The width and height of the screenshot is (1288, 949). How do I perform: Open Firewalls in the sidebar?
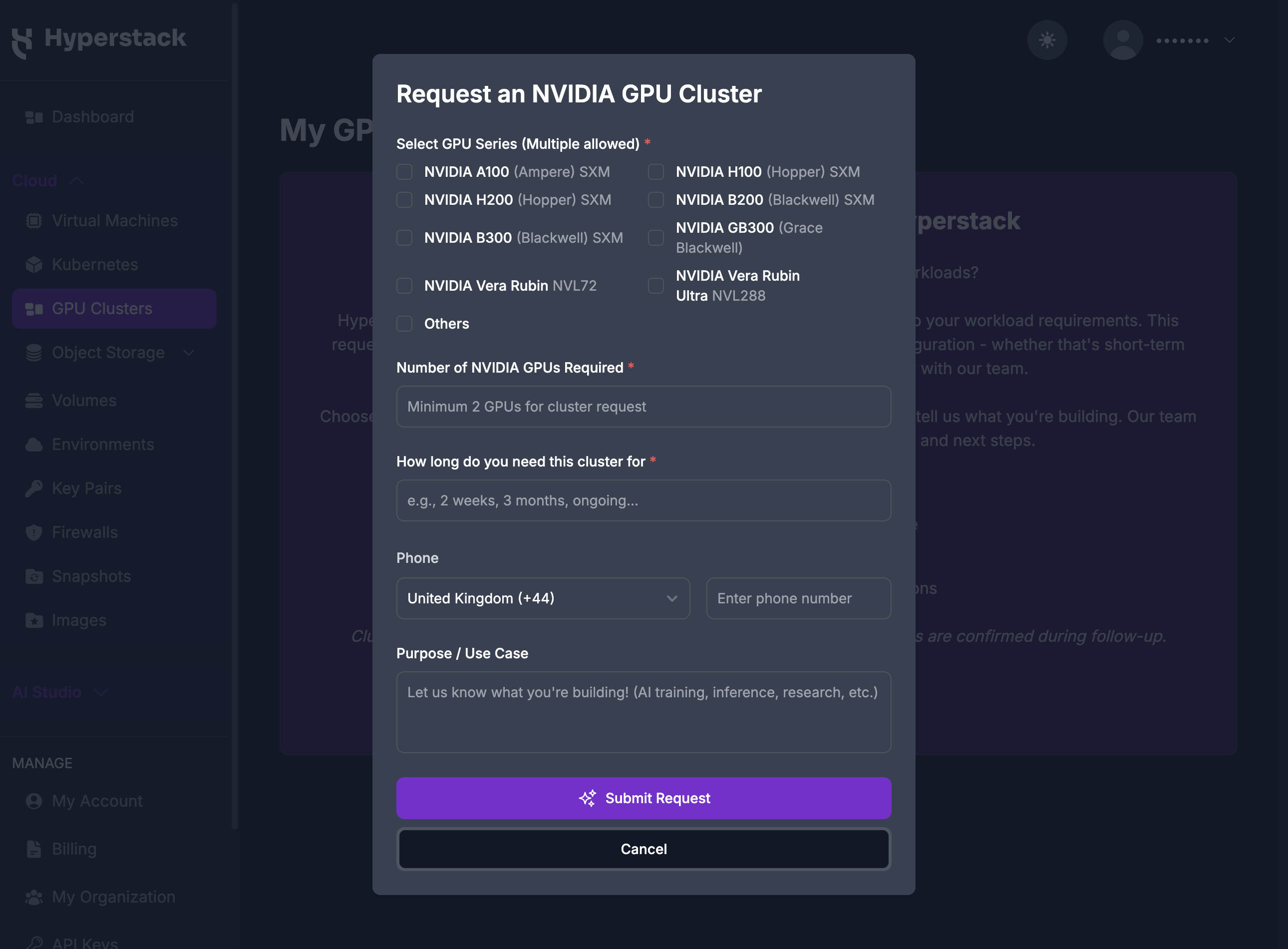point(114,532)
